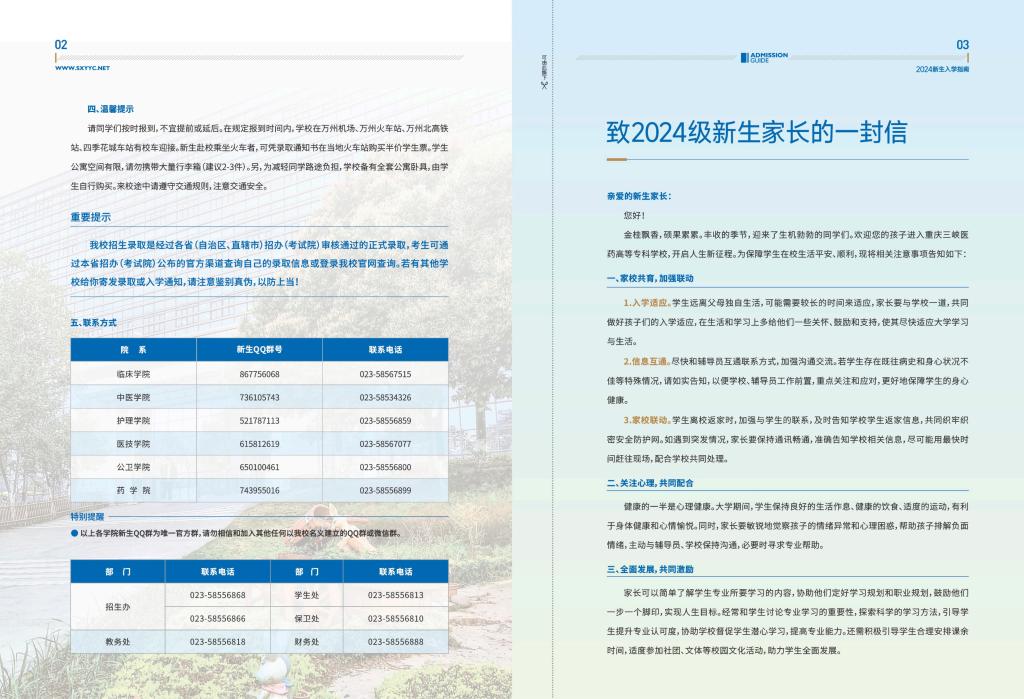
Task: Select the heading '三、全面发展,共同激励'
Action: [650, 570]
